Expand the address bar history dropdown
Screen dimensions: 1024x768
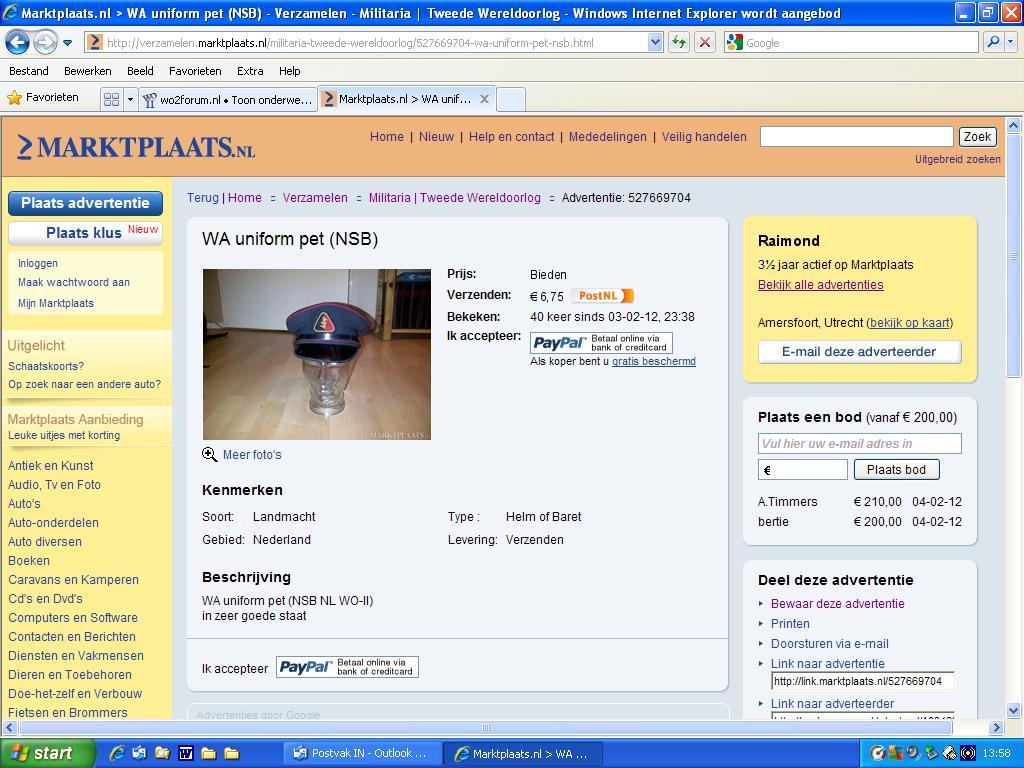click(655, 42)
